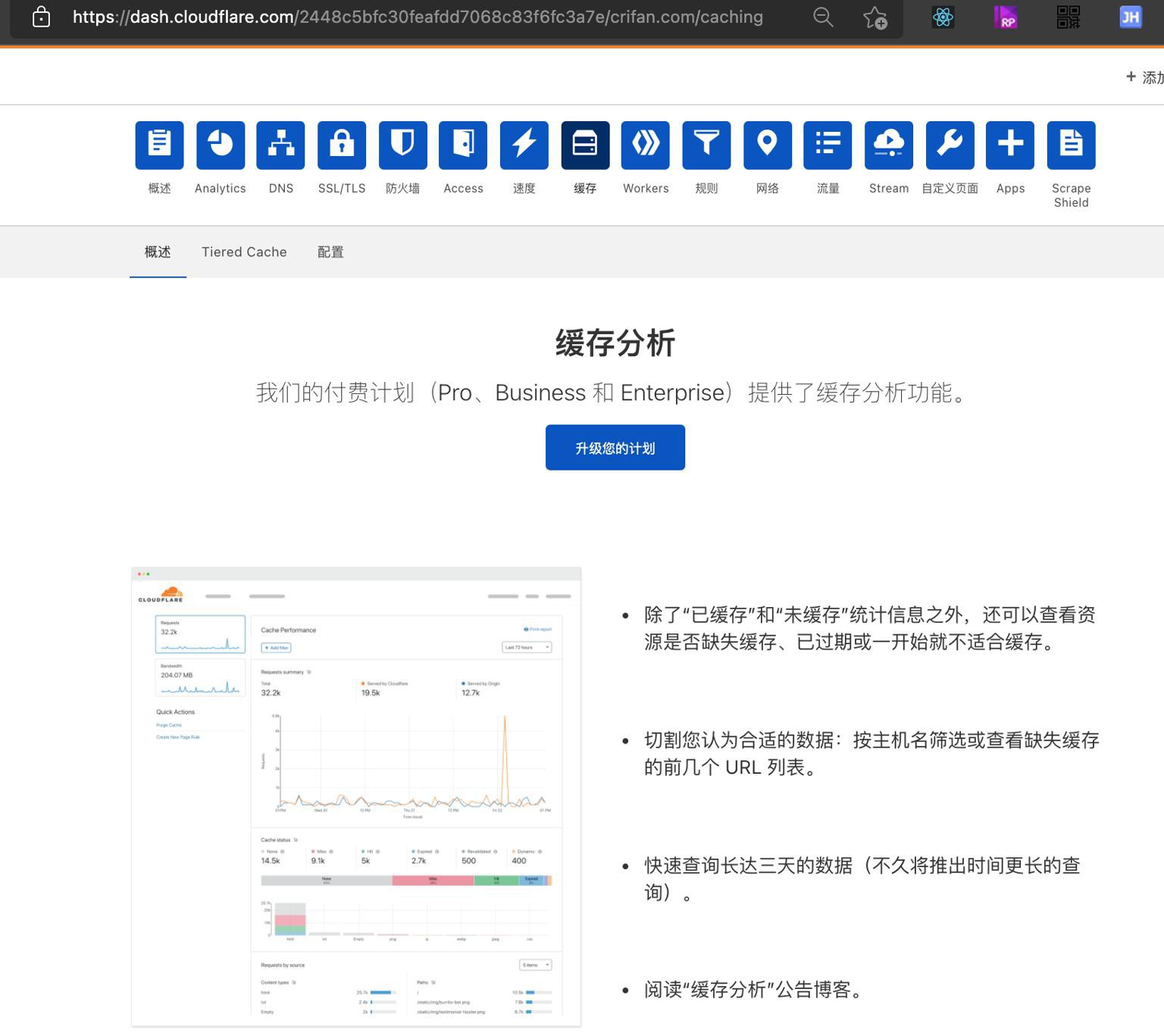Click the bullet text starting 切割您认为合适的数据
The image size is (1164, 1036).
tap(871, 753)
